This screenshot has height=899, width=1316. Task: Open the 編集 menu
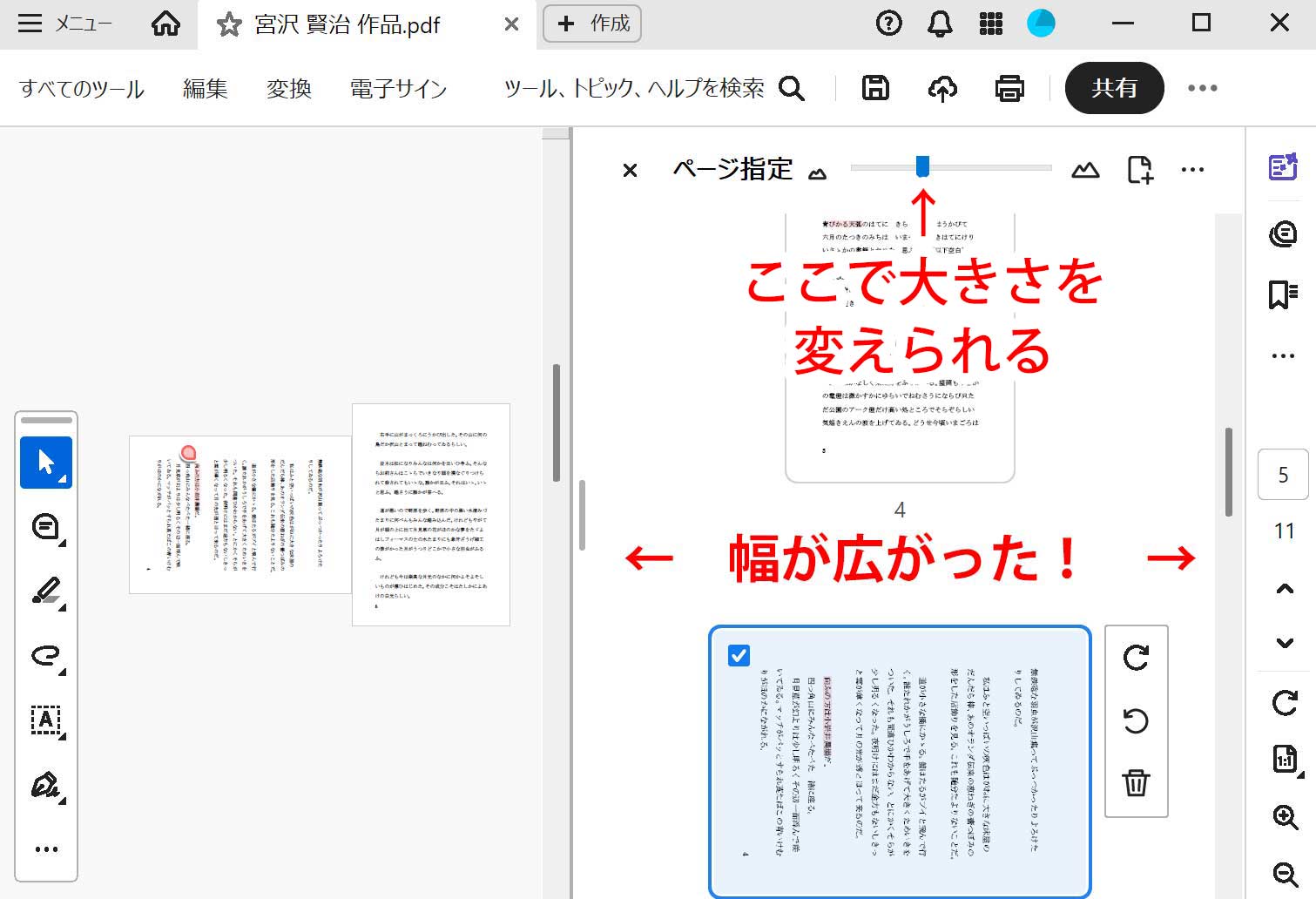click(206, 88)
